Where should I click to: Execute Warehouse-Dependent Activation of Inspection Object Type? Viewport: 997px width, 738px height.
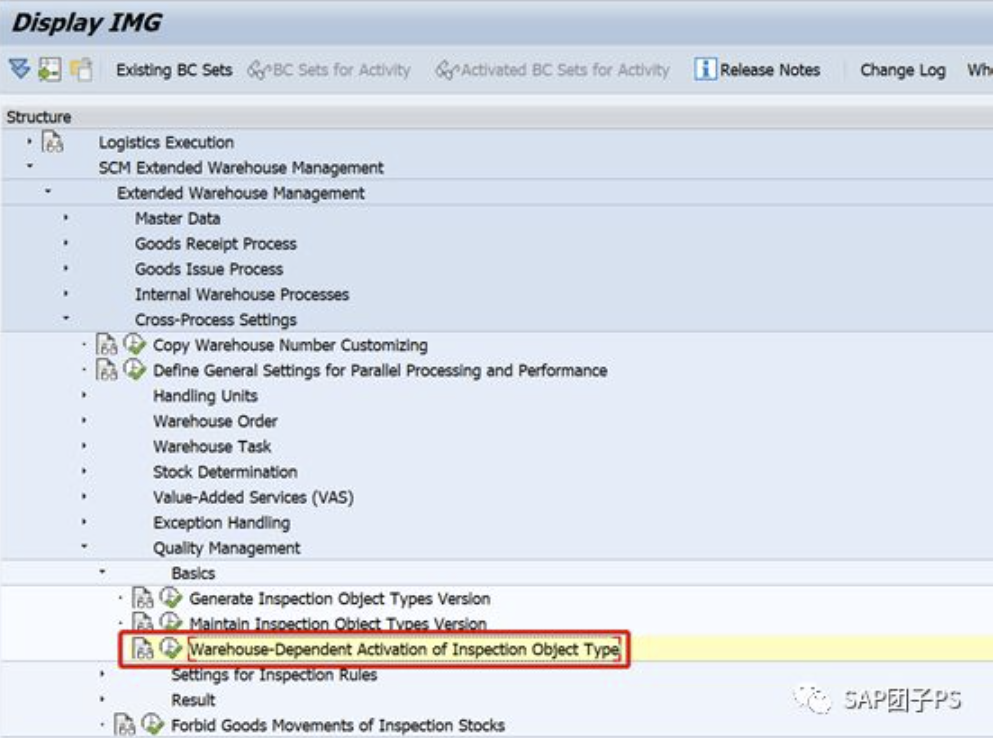pyautogui.click(x=170, y=648)
